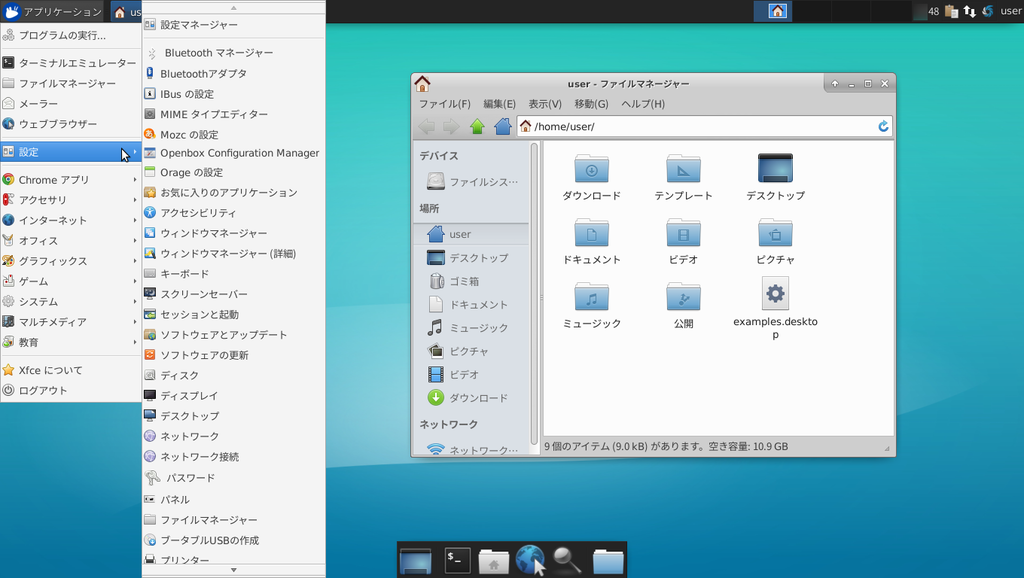The height and width of the screenshot is (578, 1024).
Task: Open the ダウンロード folder icon in file view
Action: coord(592,169)
